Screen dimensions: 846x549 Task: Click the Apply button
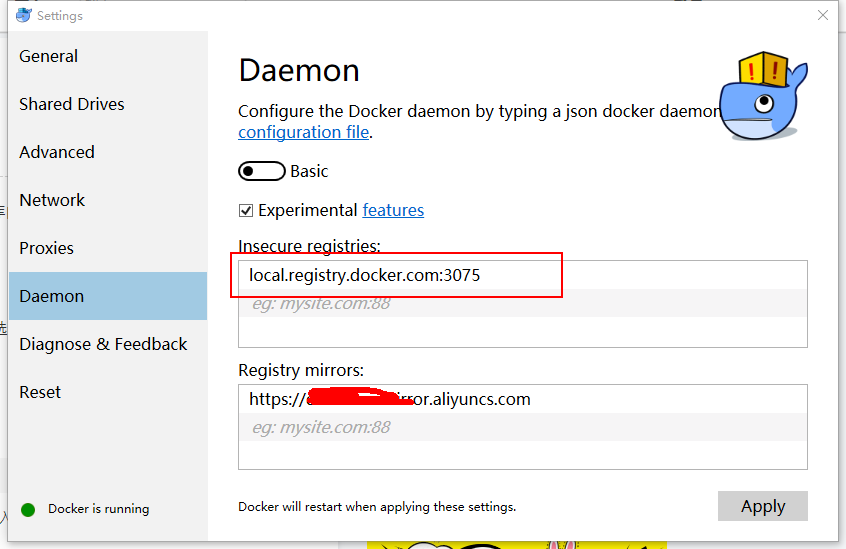[762, 506]
